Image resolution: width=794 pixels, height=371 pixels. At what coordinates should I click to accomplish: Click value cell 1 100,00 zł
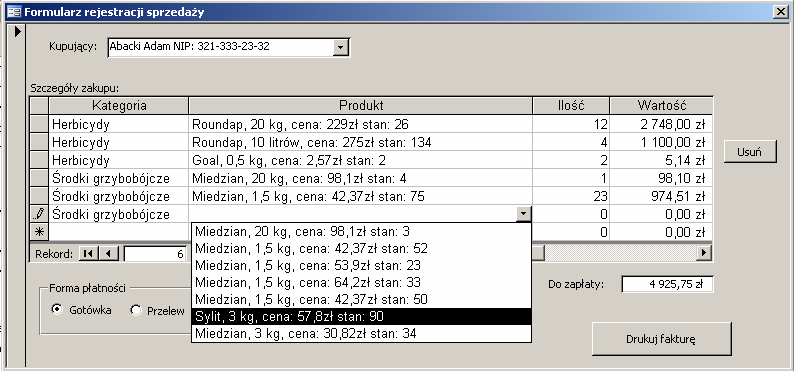(x=661, y=142)
